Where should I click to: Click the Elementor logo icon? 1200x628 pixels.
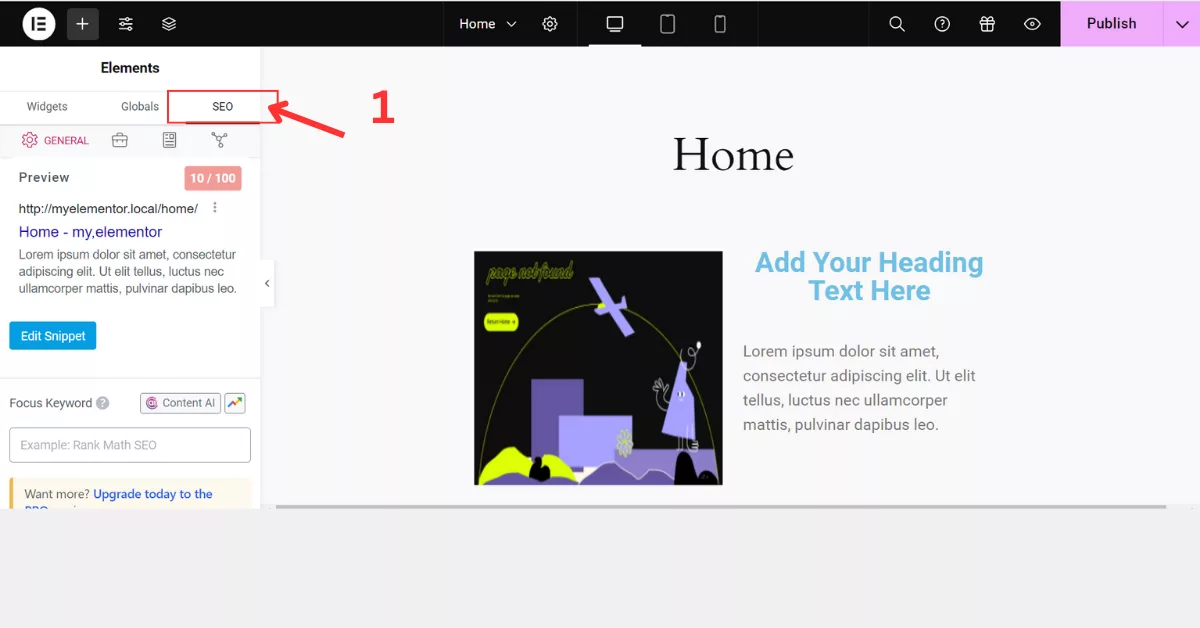click(38, 24)
